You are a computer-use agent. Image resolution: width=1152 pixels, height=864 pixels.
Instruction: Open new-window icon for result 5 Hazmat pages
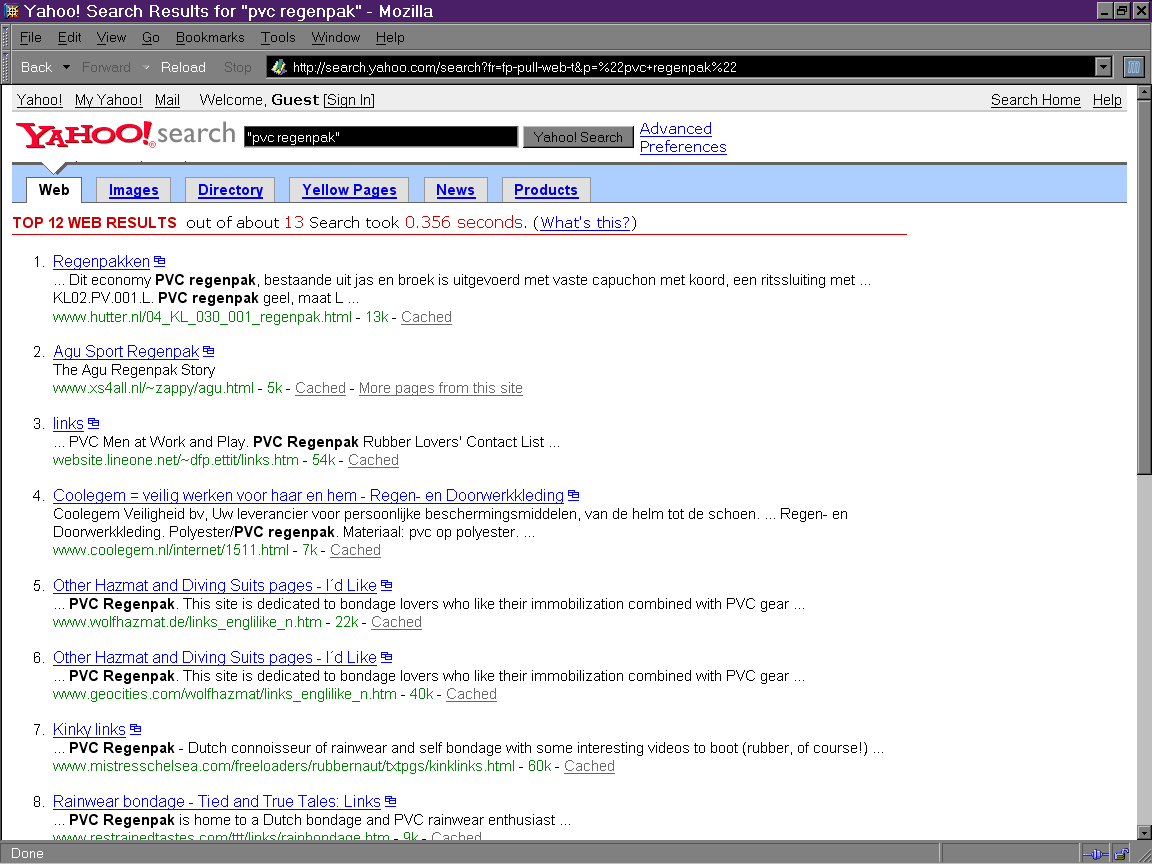[x=386, y=586]
